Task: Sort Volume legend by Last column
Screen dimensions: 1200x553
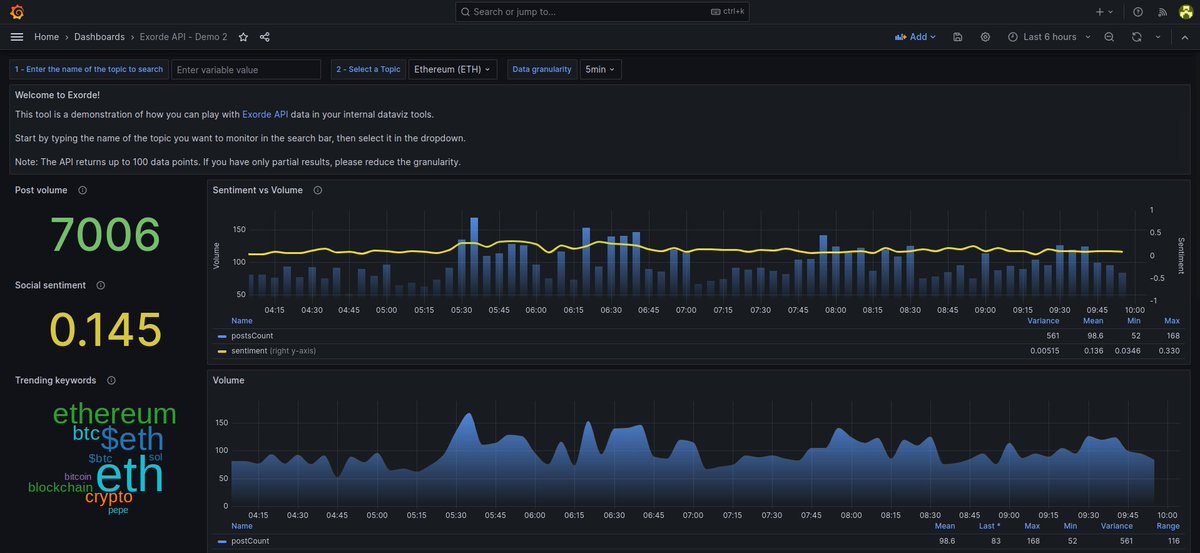Action: 990,526
